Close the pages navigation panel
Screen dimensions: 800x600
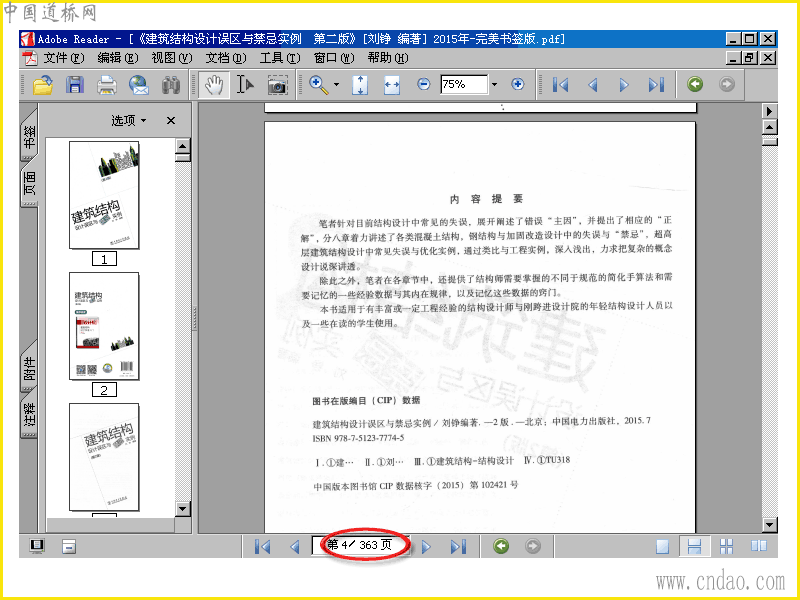click(171, 120)
